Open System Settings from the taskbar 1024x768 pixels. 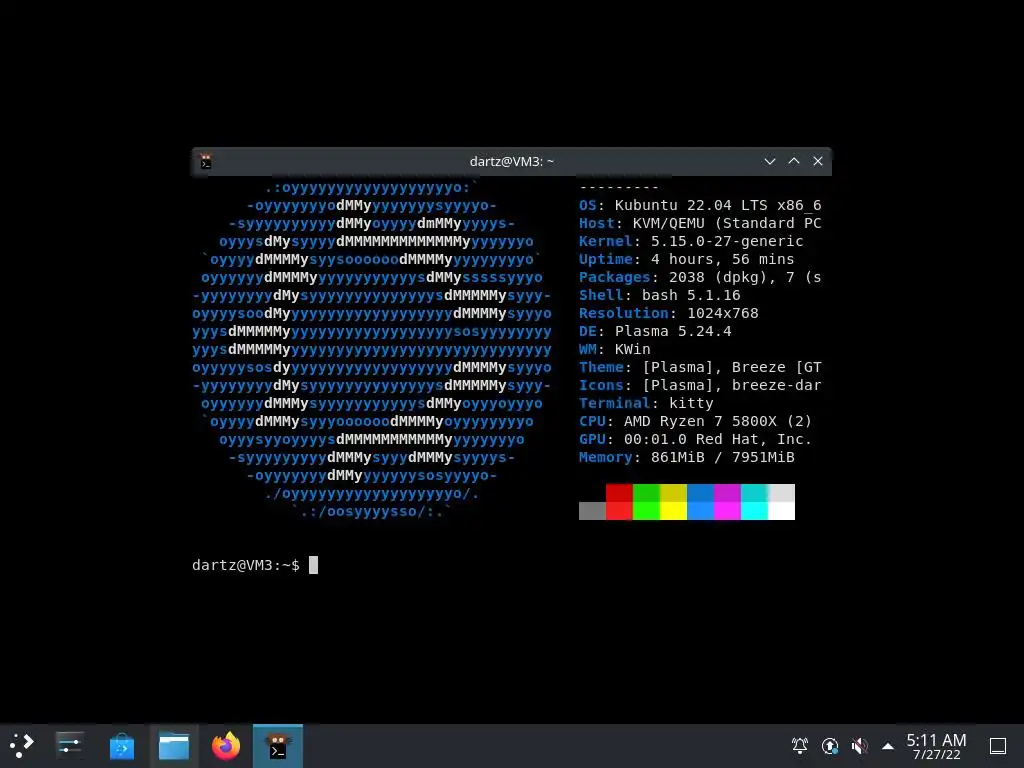[x=69, y=745]
